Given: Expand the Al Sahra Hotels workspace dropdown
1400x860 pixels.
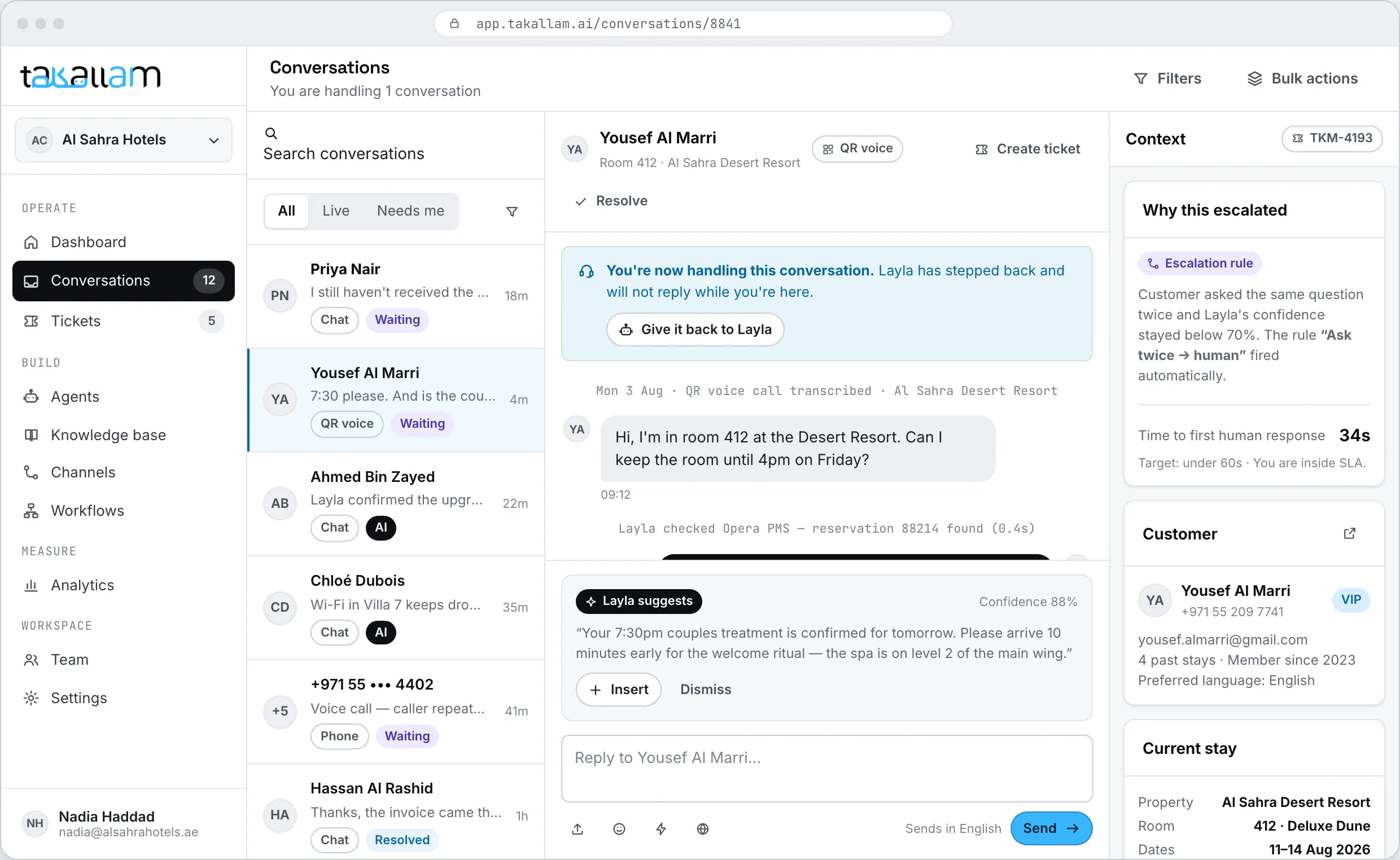Looking at the screenshot, I should click(124, 140).
